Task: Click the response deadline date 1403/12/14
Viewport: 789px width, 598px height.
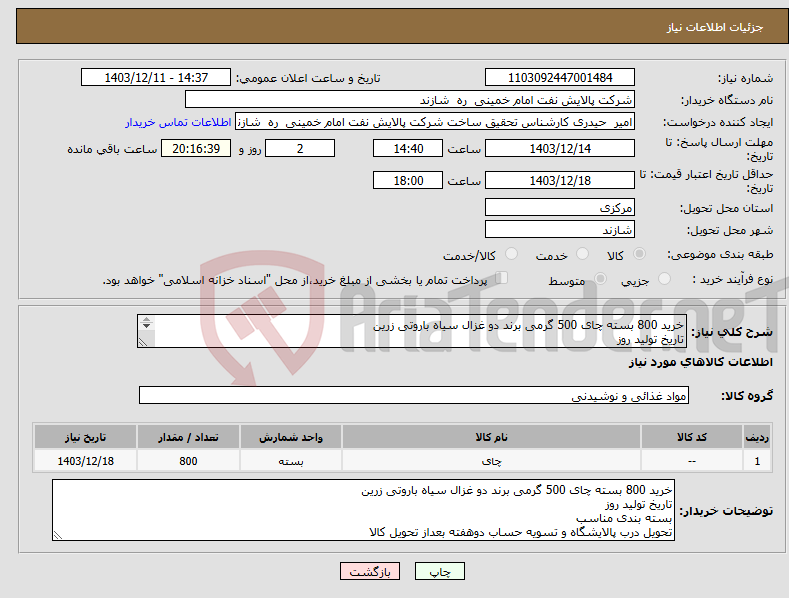Action: click(560, 148)
